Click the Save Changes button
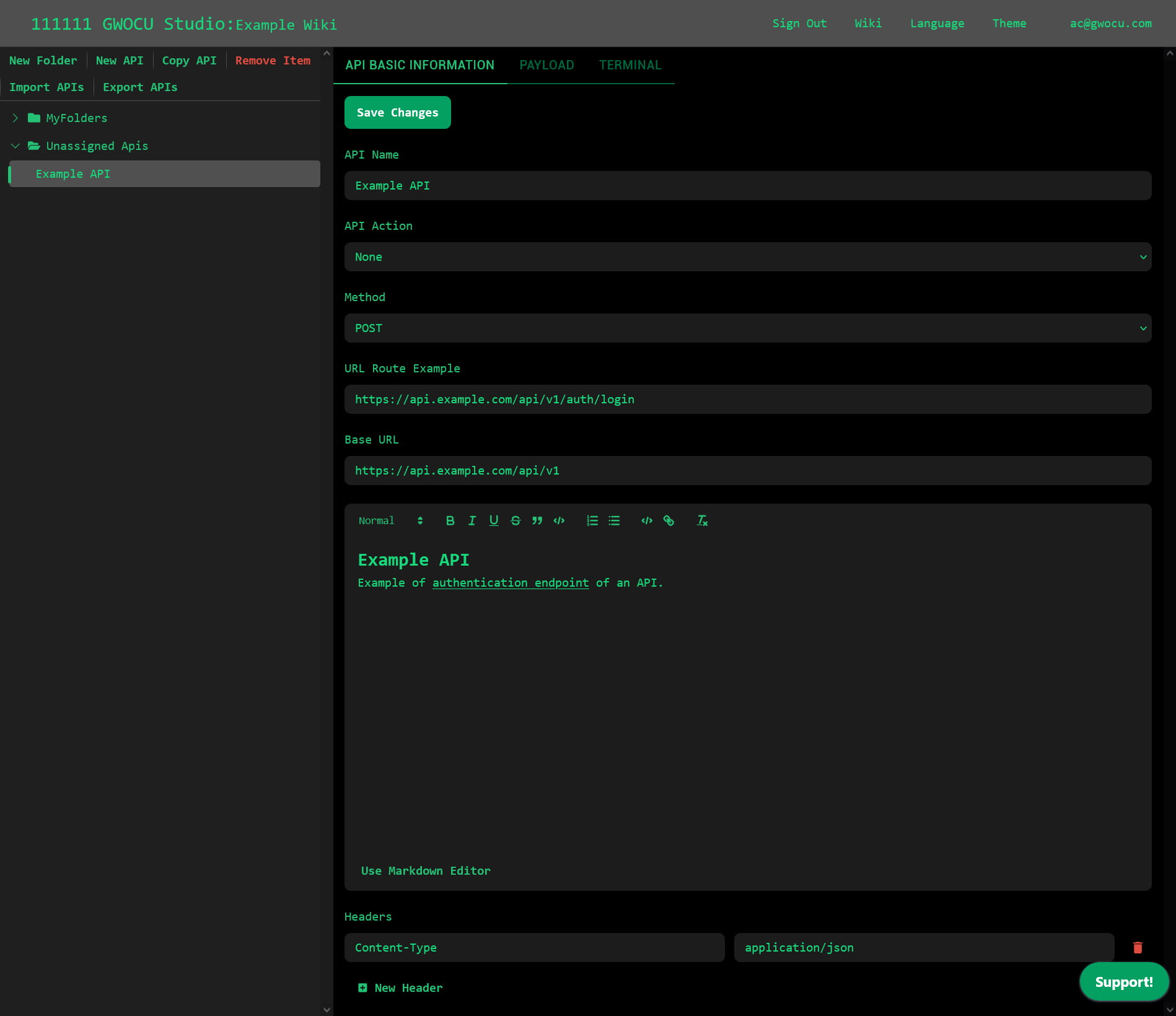Image resolution: width=1176 pixels, height=1016 pixels. point(397,112)
